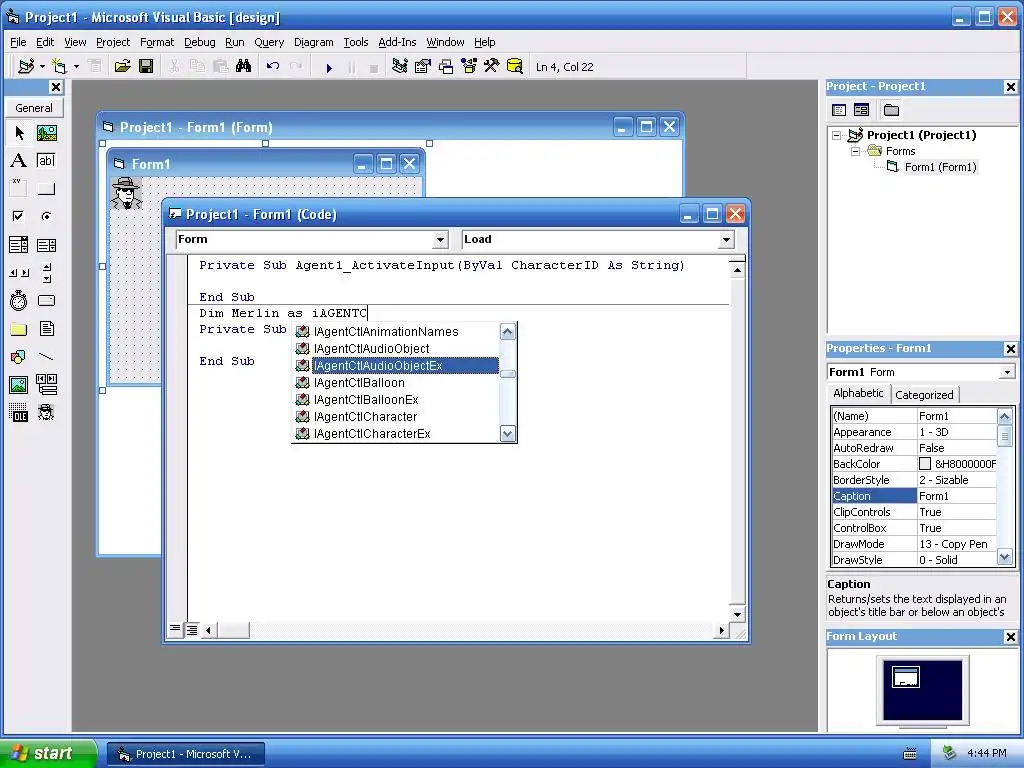Click the Project1 taskbar button

pyautogui.click(x=186, y=754)
